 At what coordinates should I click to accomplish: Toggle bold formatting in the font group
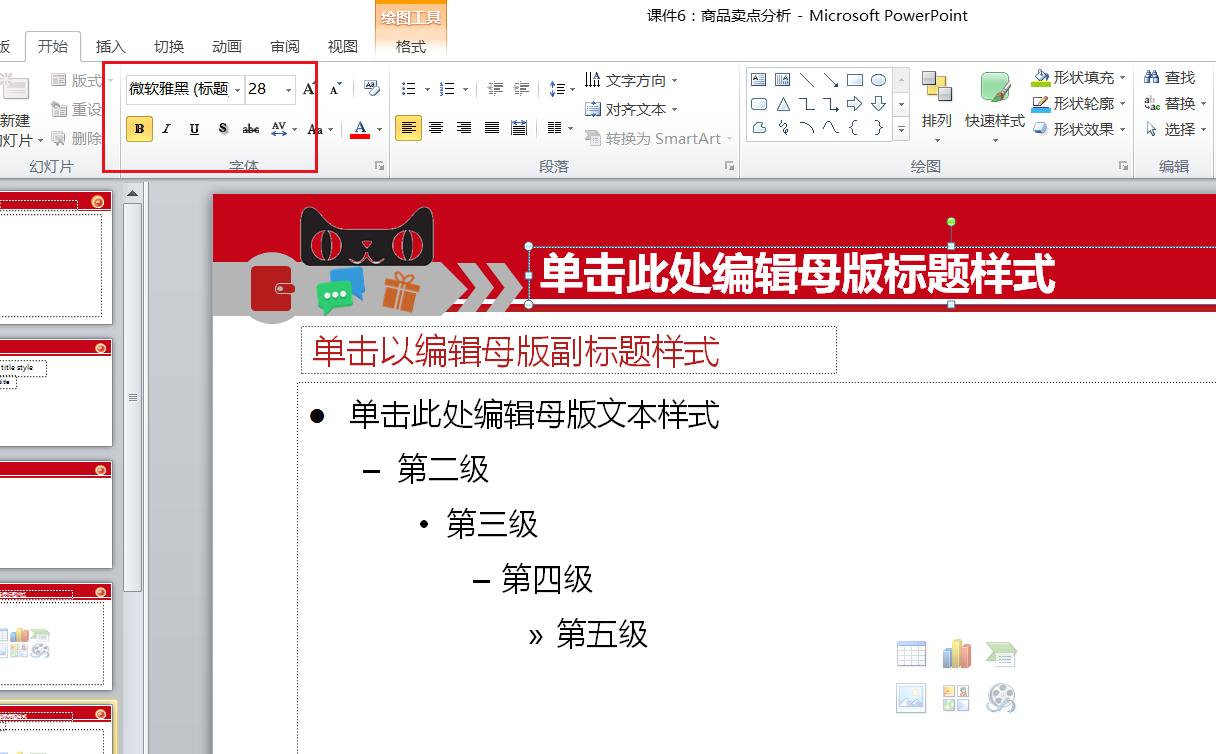coord(139,128)
